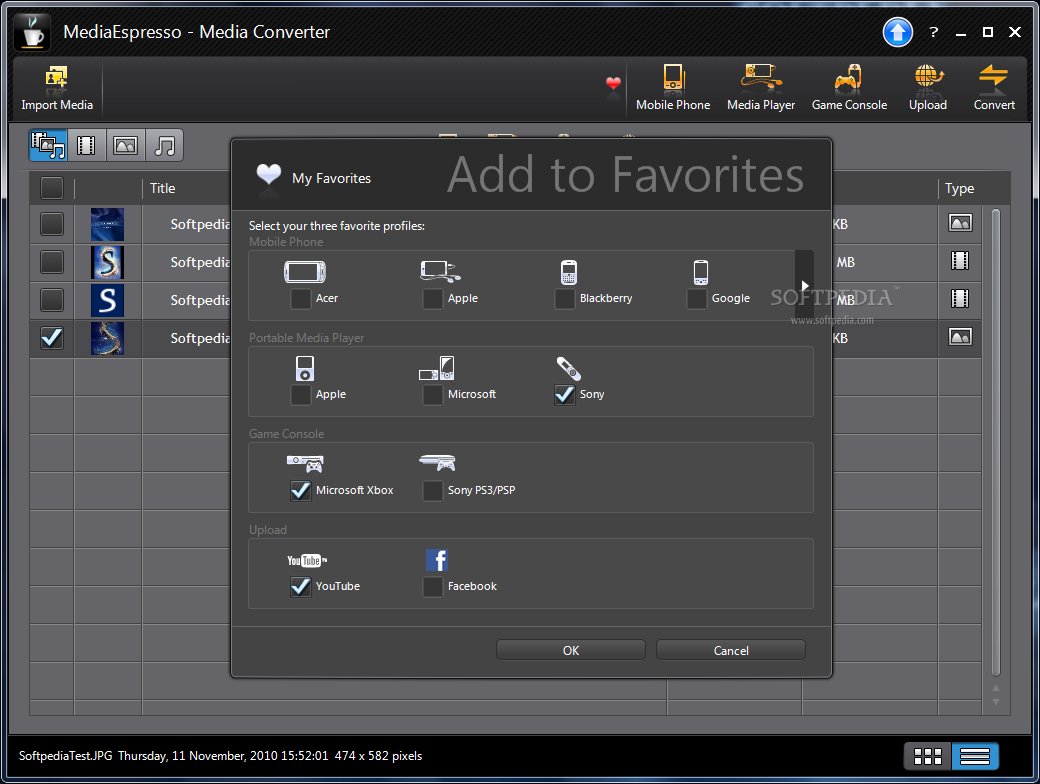
Task: Check the first media row checkbox
Action: click(52, 224)
